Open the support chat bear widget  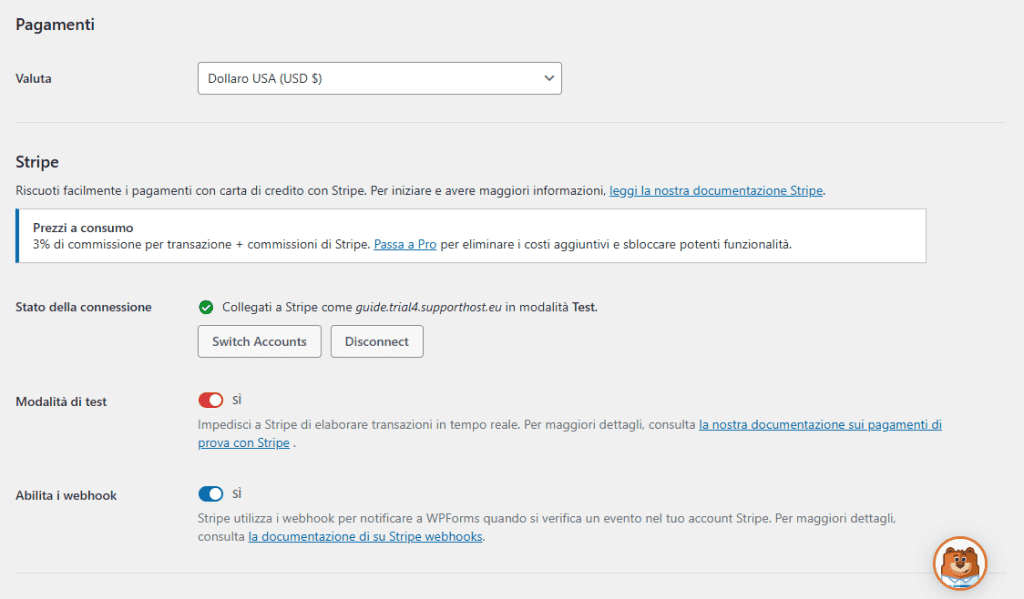click(959, 564)
